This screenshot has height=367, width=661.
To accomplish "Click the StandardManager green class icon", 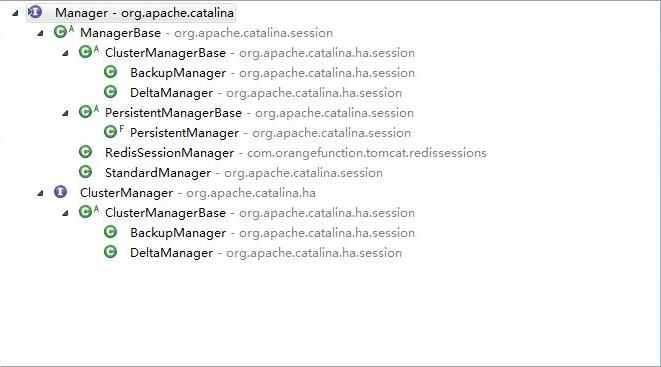I will (x=86, y=171).
